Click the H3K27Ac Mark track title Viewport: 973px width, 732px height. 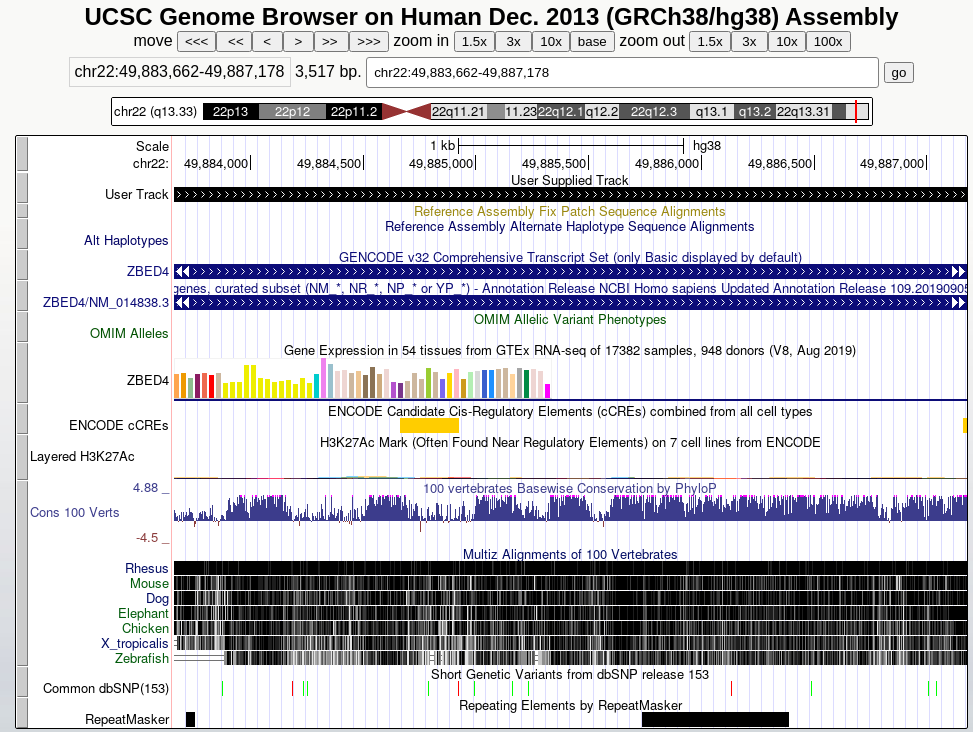(570, 442)
